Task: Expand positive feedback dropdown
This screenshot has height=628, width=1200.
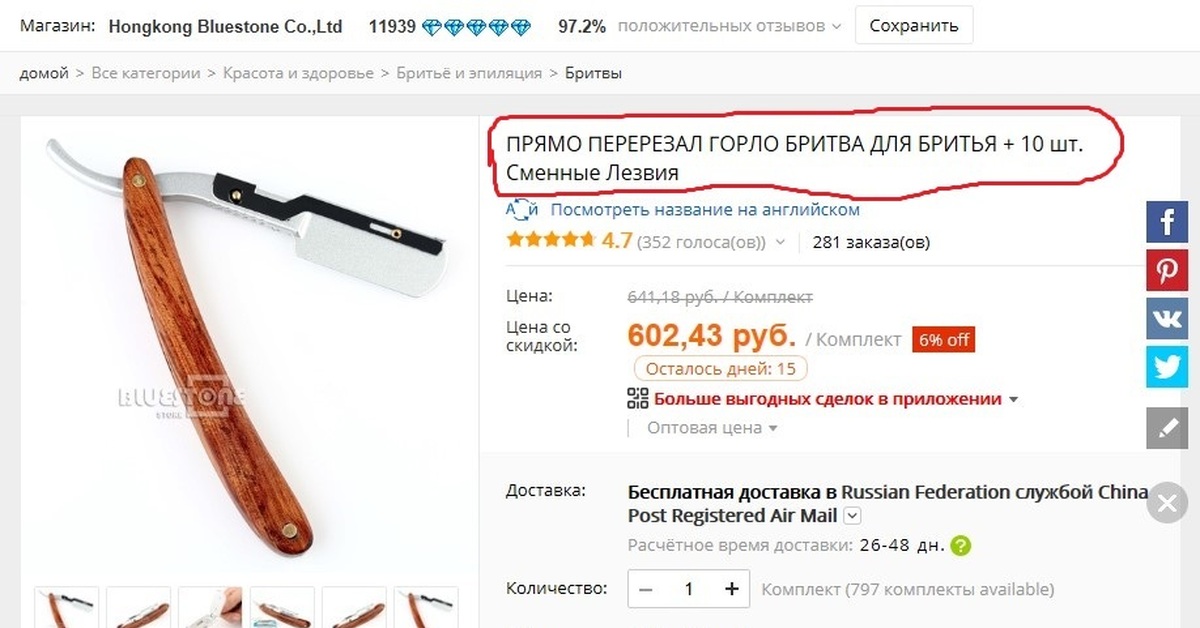Action: pyautogui.click(x=835, y=27)
